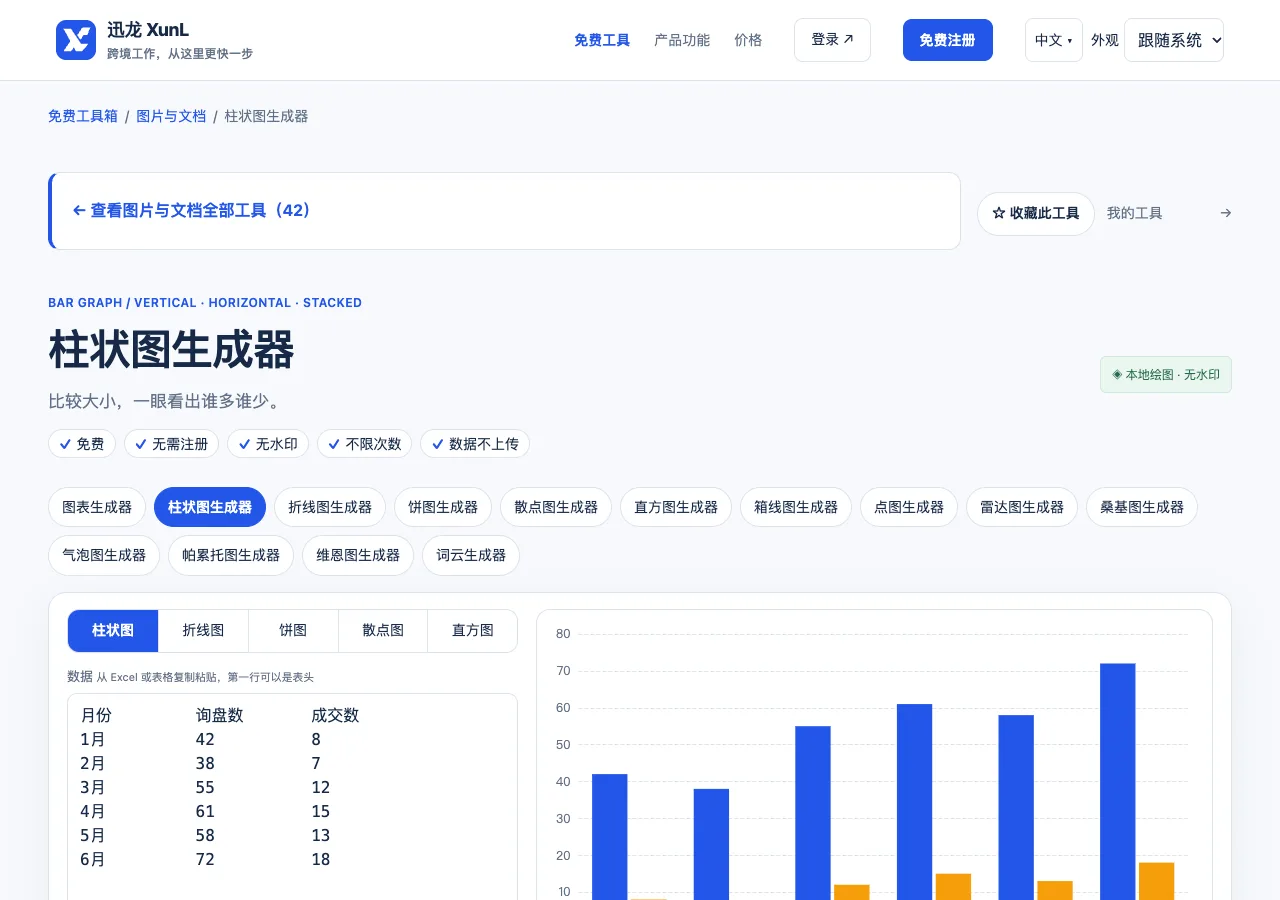Select the 雷达图生成器 tool pill
This screenshot has width=1280, height=900.
point(1022,507)
